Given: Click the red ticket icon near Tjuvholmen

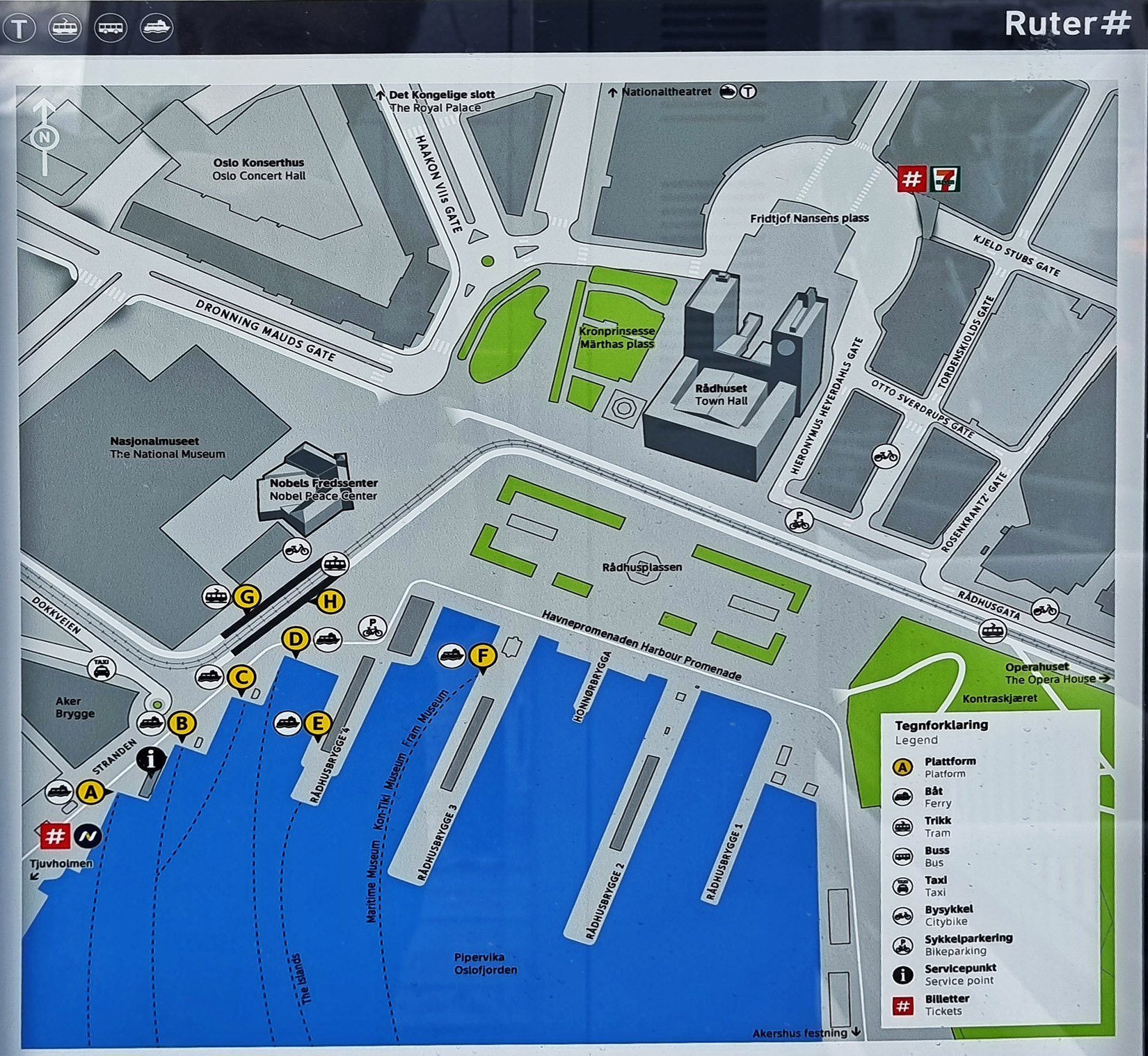Looking at the screenshot, I should point(54,835).
